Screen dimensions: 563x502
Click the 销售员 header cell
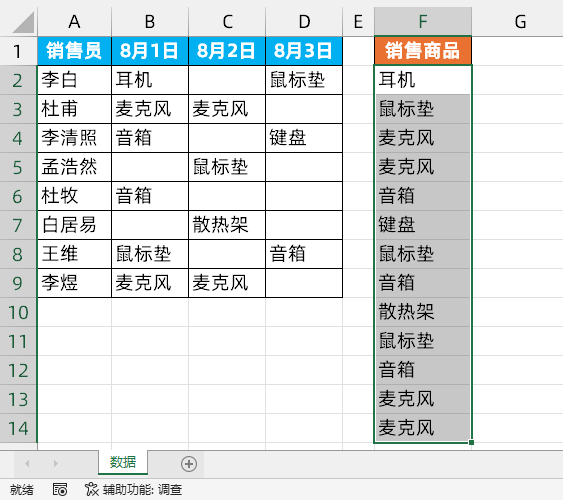pyautogui.click(x=74, y=51)
